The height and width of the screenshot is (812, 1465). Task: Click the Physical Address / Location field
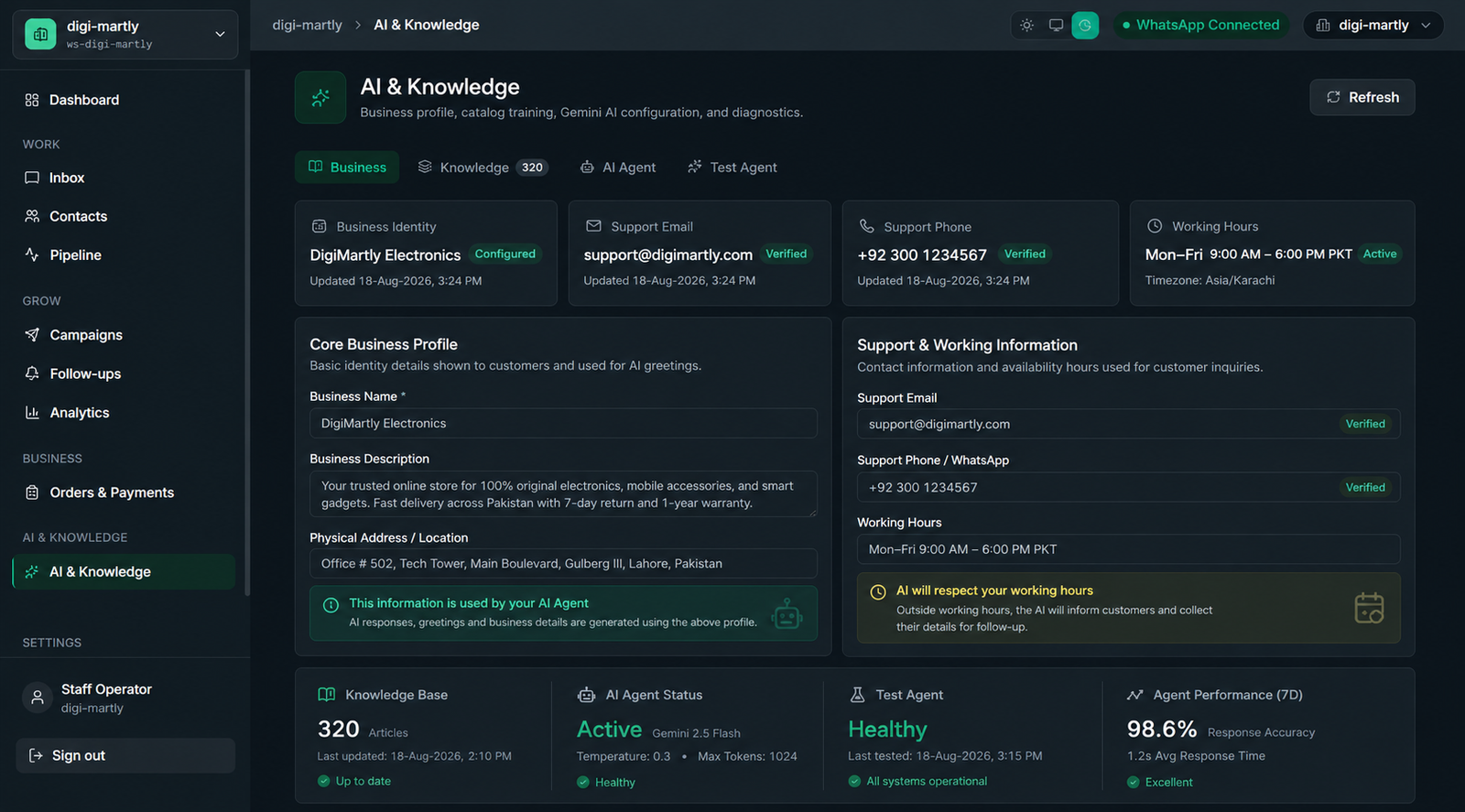tap(563, 564)
